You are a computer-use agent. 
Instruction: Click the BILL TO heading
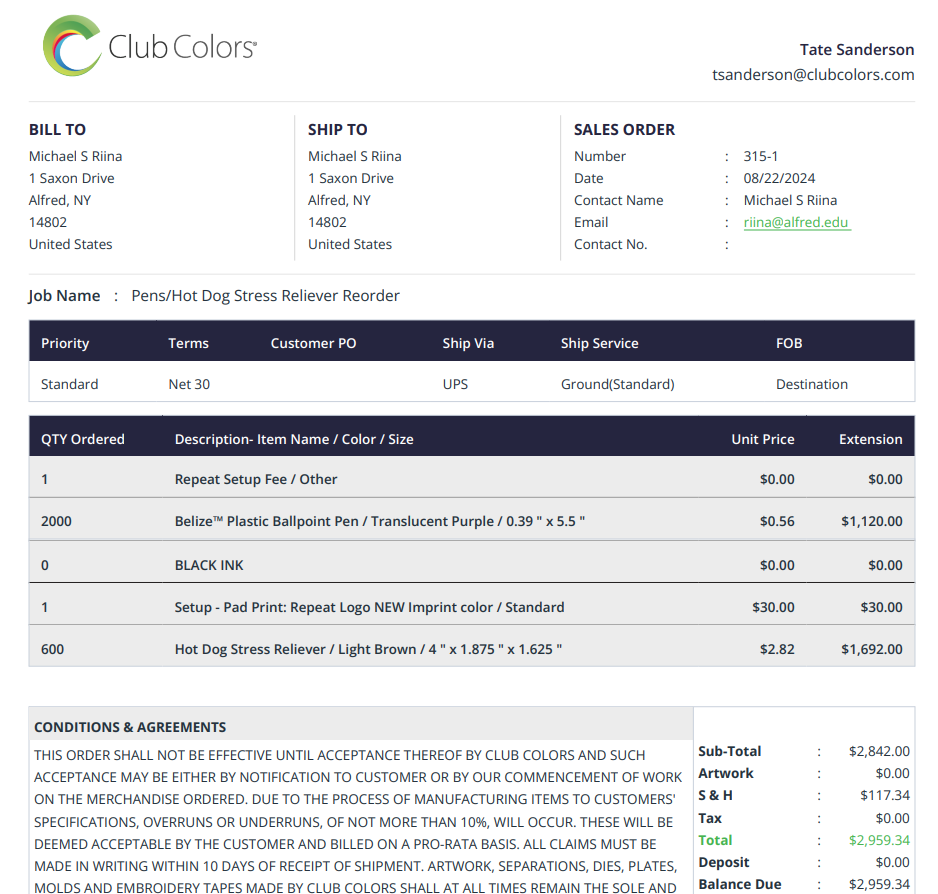pos(57,129)
